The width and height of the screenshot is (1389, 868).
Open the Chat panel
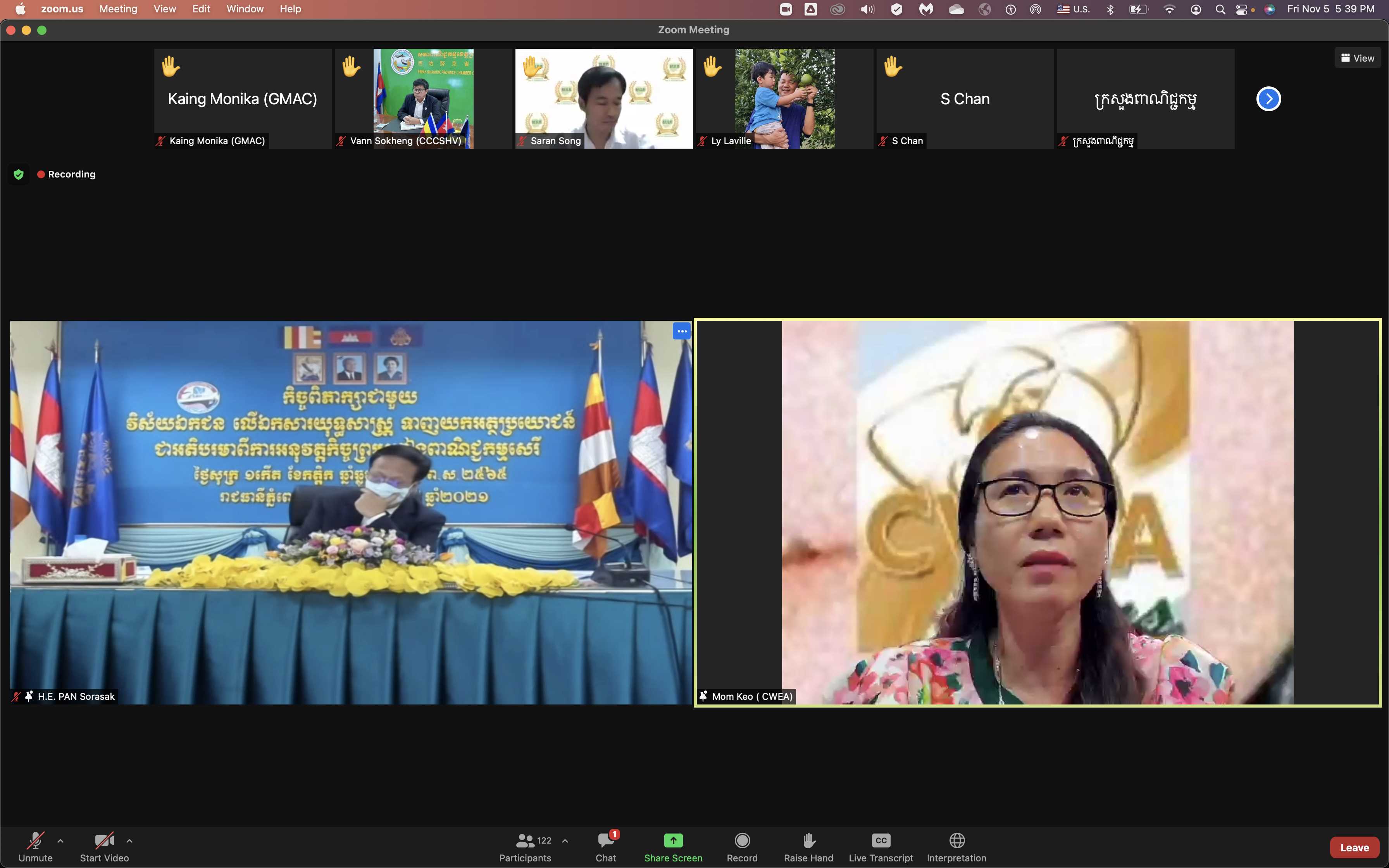pos(605,847)
